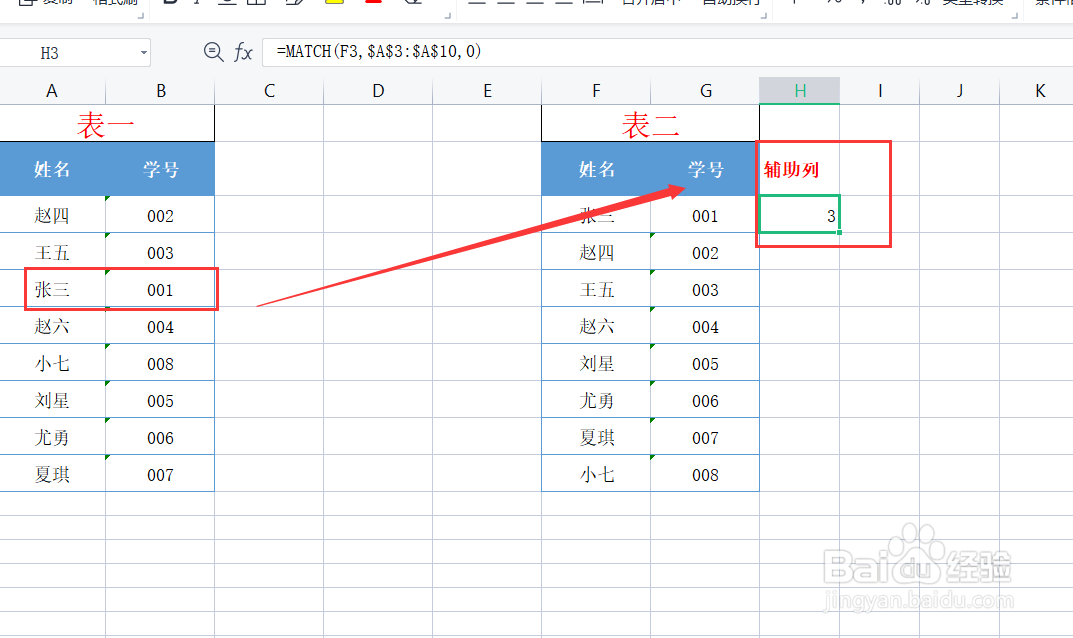Toggle italic formatting
Screen dimensions: 1073x638
[197, 5]
